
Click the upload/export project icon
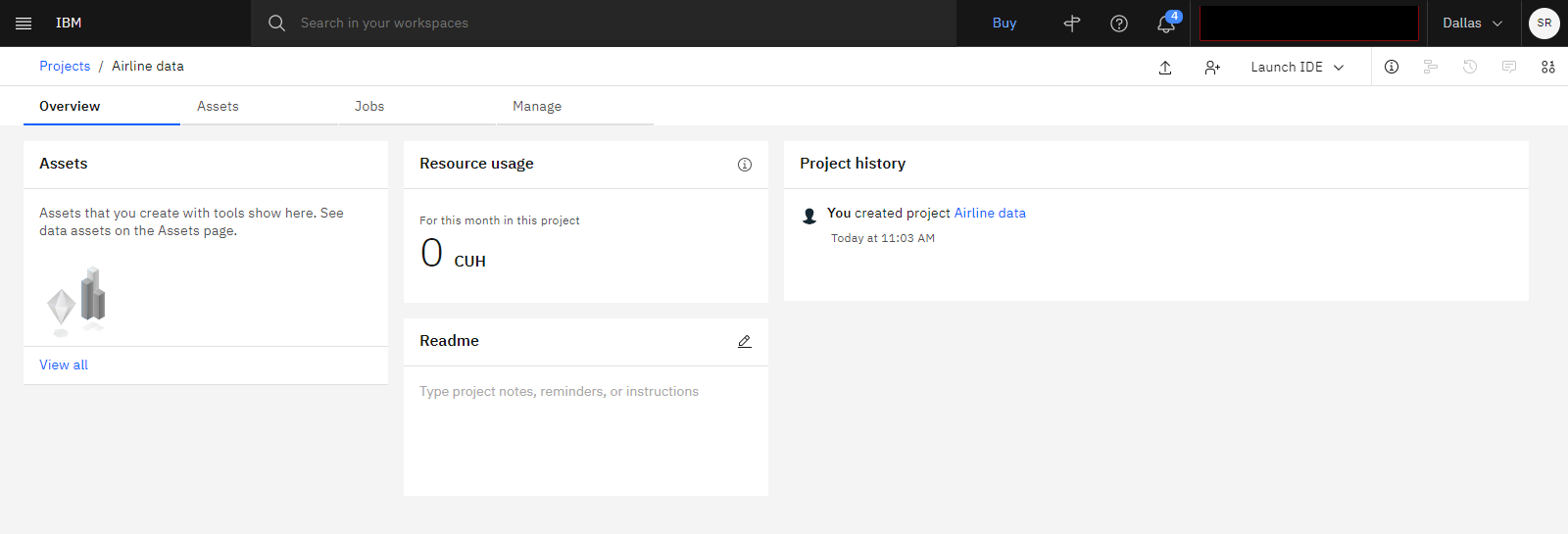click(1165, 67)
